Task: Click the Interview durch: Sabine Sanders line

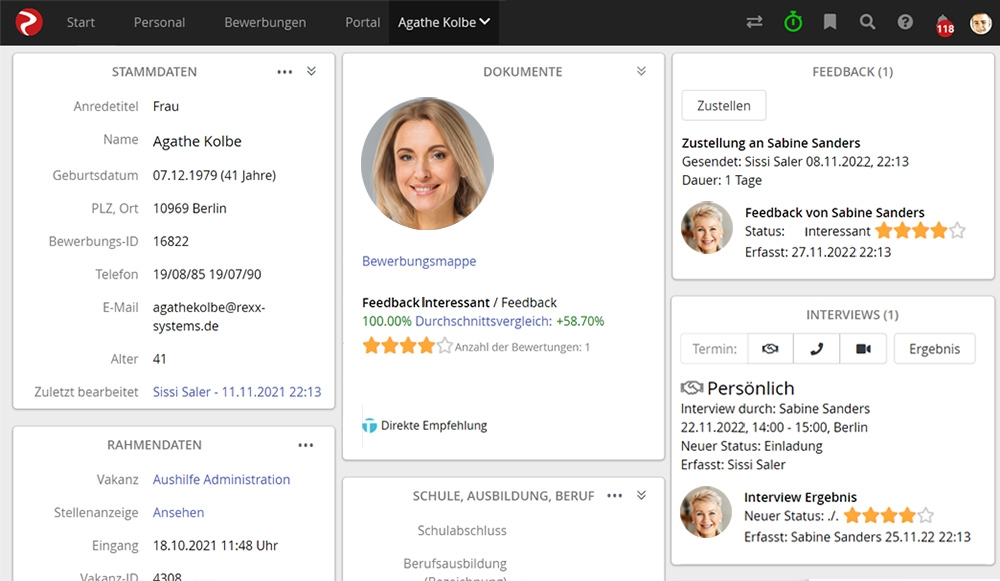Action: tap(775, 408)
